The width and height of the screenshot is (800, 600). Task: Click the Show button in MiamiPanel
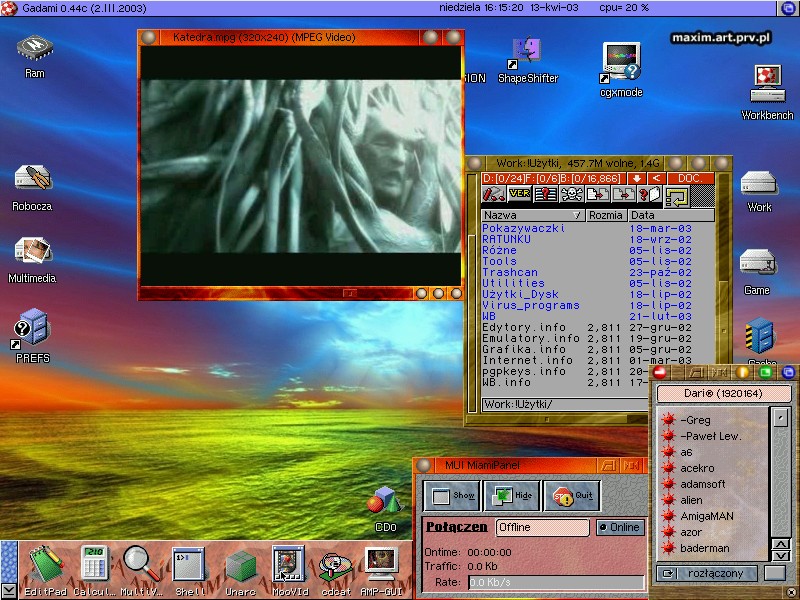[x=452, y=495]
